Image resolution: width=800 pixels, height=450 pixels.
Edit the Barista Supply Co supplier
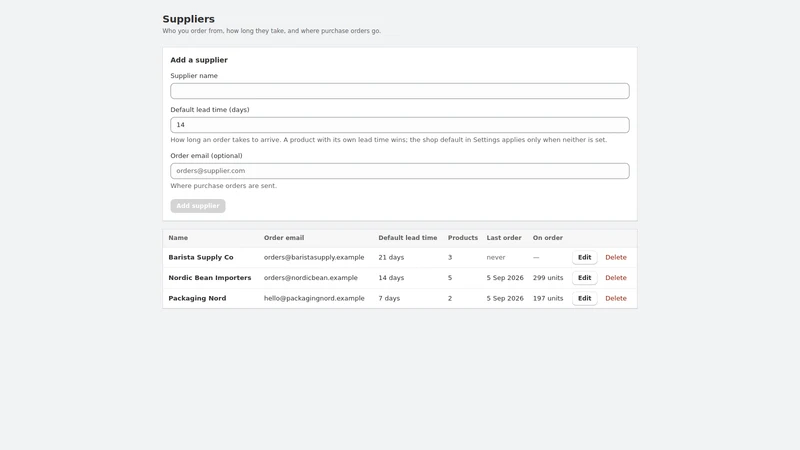[x=584, y=257]
